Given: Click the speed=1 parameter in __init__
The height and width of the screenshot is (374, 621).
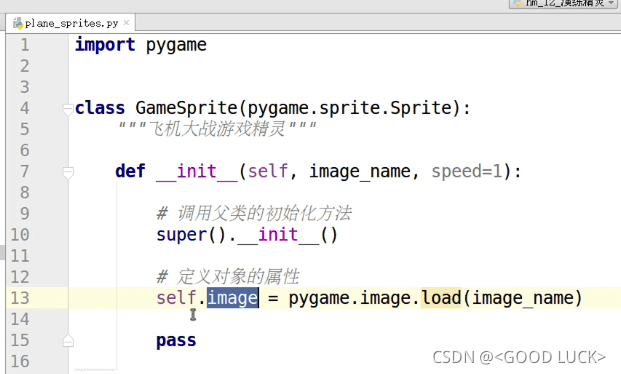Looking at the screenshot, I should point(467,172).
